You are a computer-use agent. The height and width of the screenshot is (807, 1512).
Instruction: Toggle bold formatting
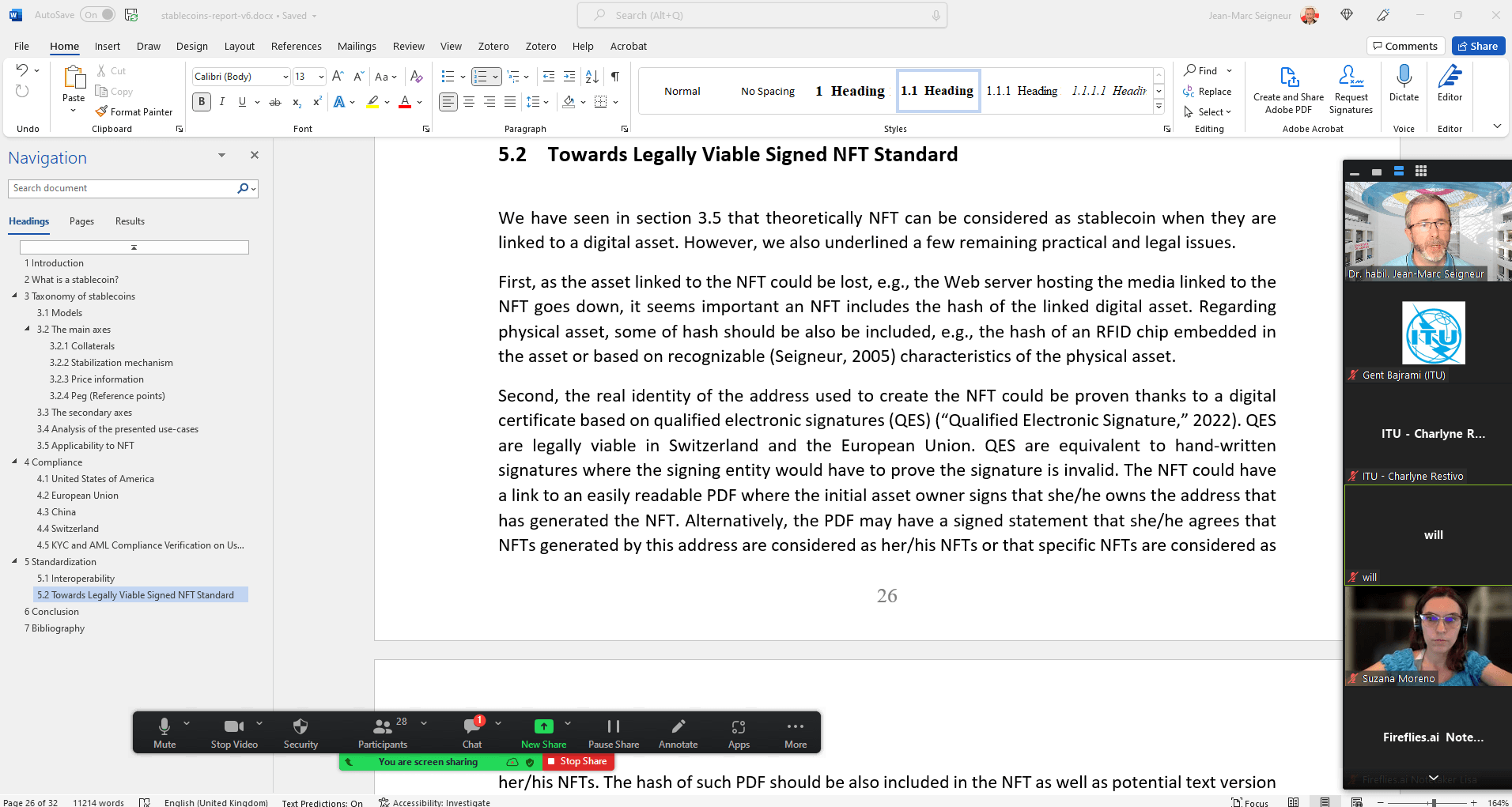[201, 101]
